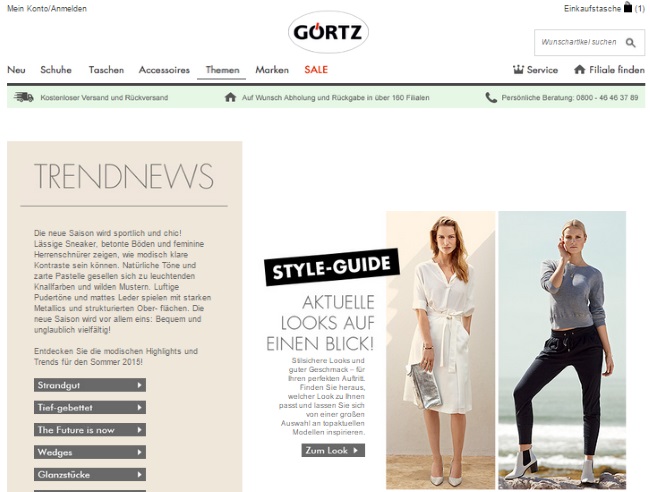Open the Glanzstücke trend button
650x492 pixels.
click(90, 475)
